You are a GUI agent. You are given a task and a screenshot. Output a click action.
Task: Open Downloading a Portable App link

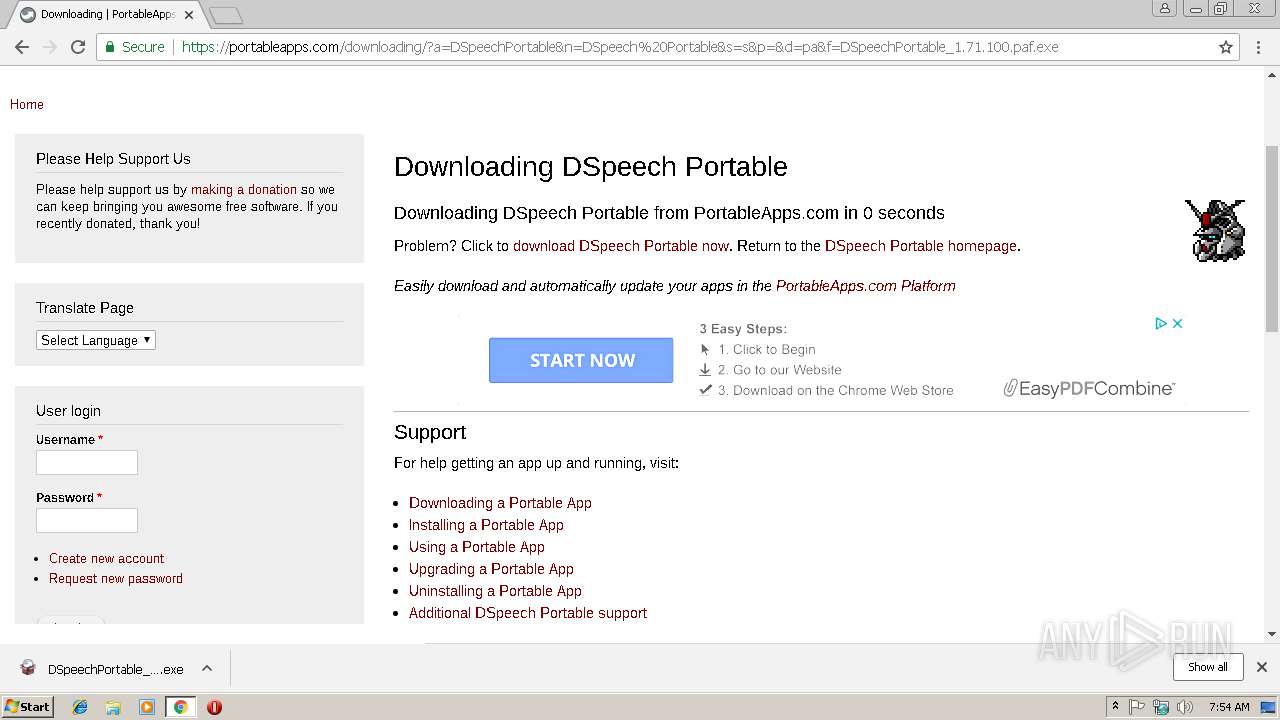pyautogui.click(x=500, y=503)
